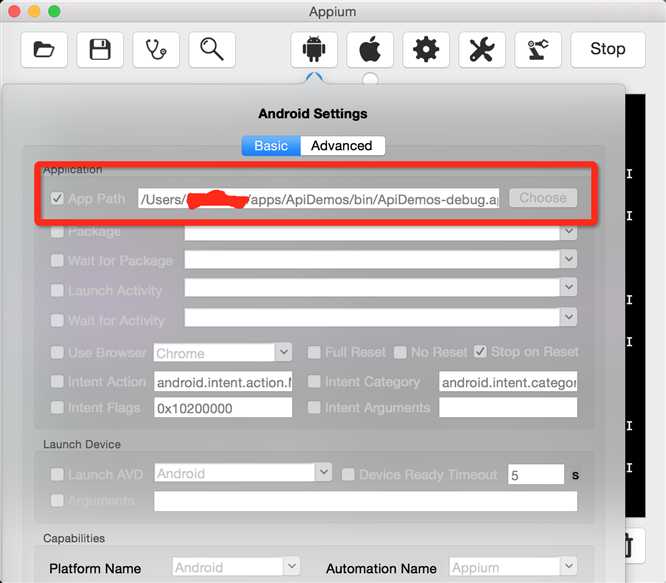The width and height of the screenshot is (666, 583).
Task: Enable the Intent Flags checkbox
Action: click(x=57, y=408)
